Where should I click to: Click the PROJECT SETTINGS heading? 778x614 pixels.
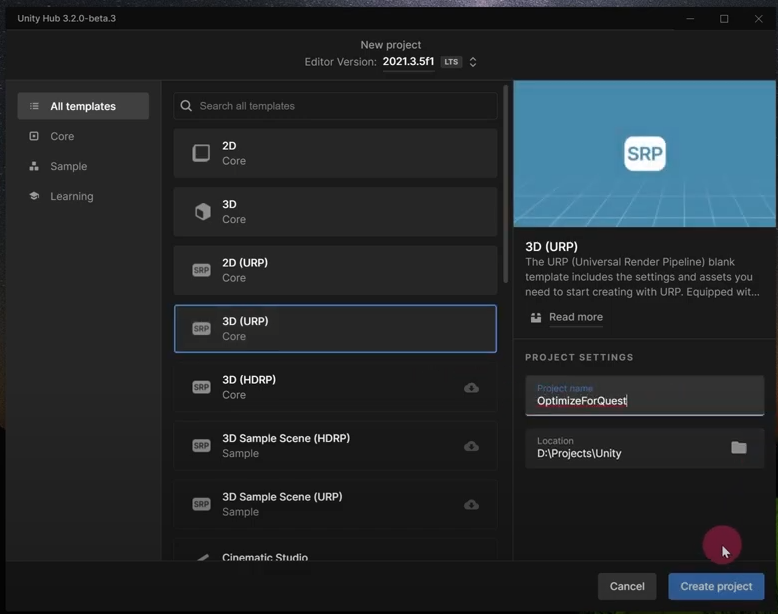[x=579, y=357]
